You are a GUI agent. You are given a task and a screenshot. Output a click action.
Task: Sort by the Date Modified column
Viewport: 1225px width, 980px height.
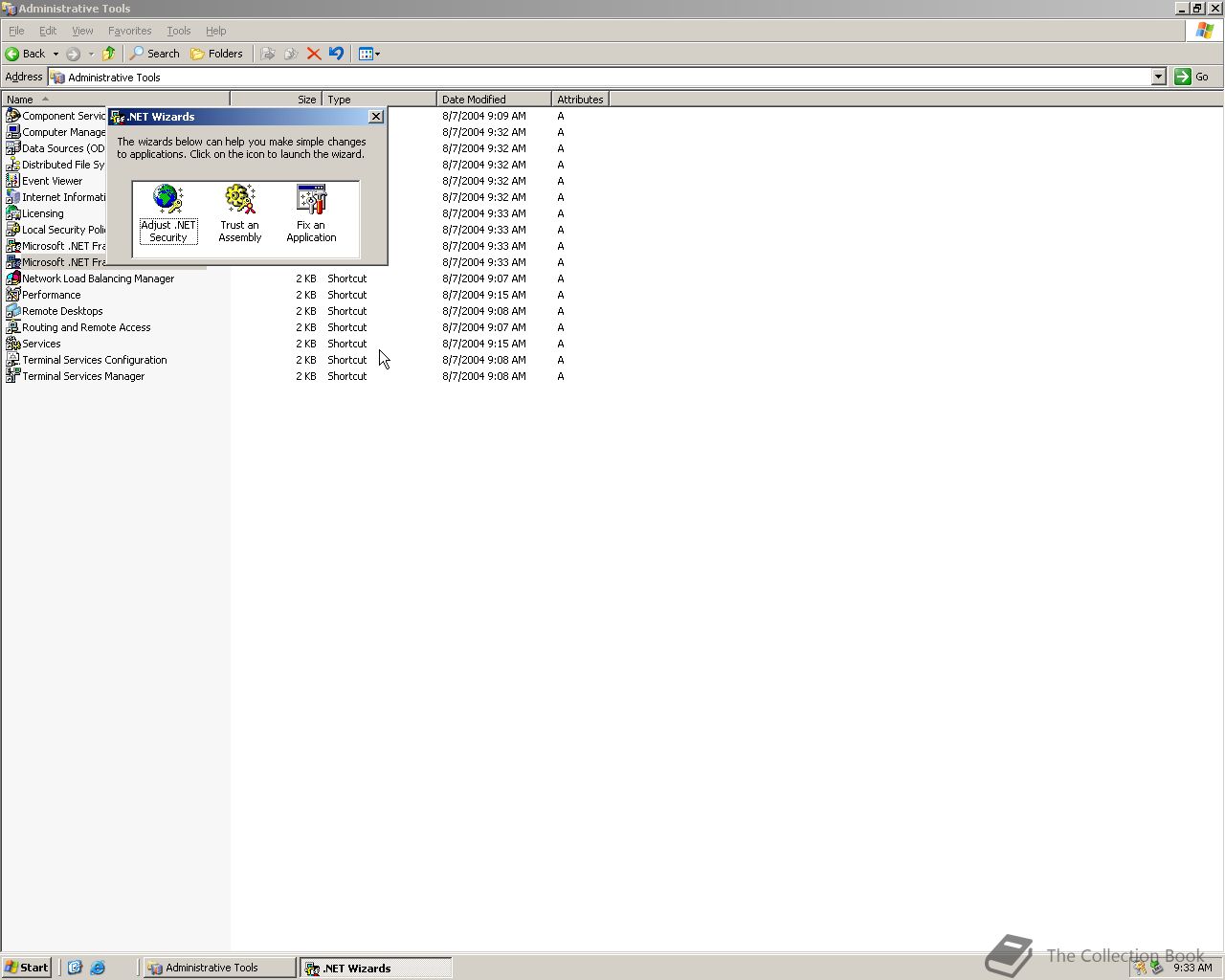point(494,100)
